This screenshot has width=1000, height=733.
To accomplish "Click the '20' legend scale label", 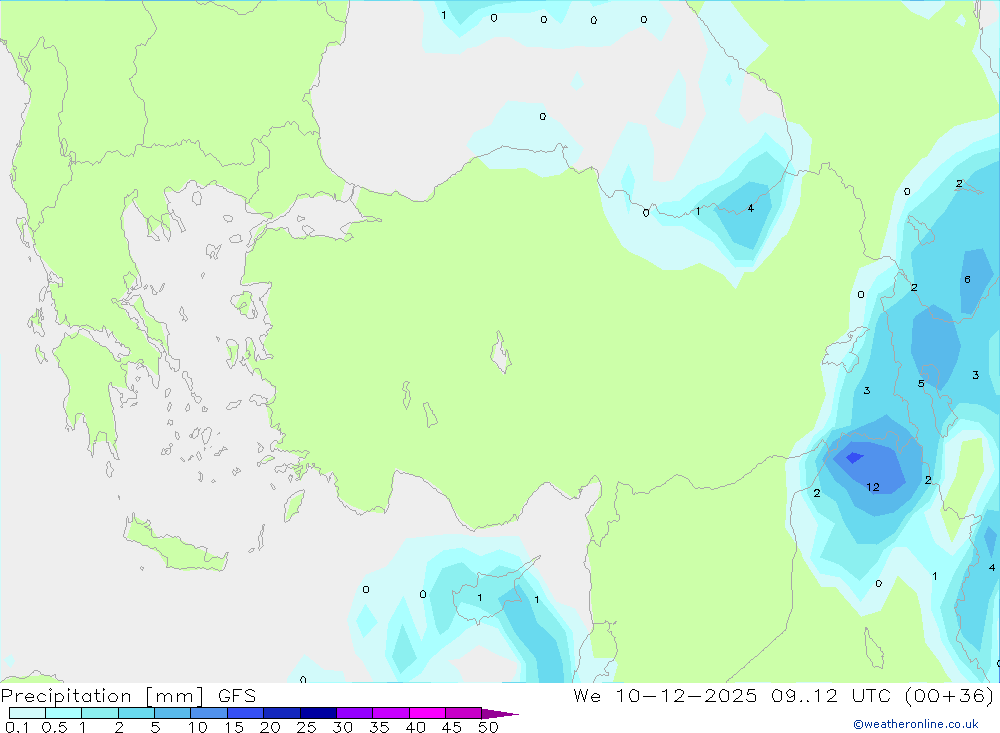I will pos(270,727).
